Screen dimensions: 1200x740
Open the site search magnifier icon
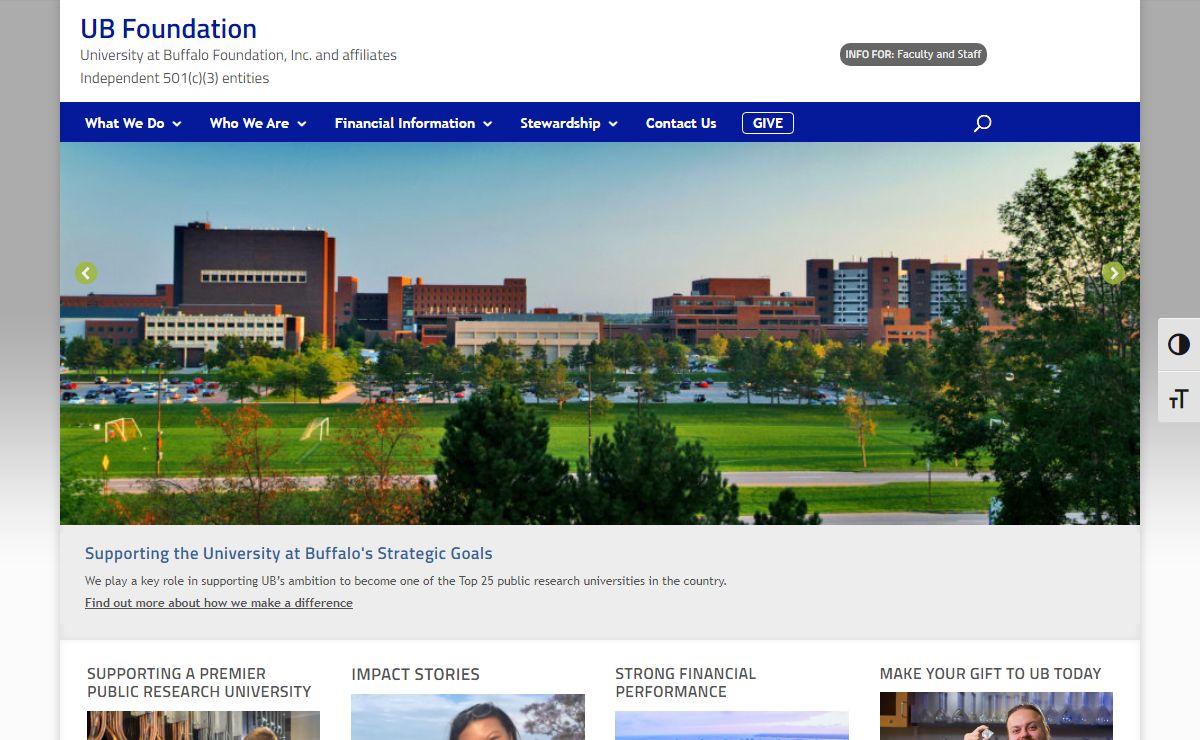[983, 123]
